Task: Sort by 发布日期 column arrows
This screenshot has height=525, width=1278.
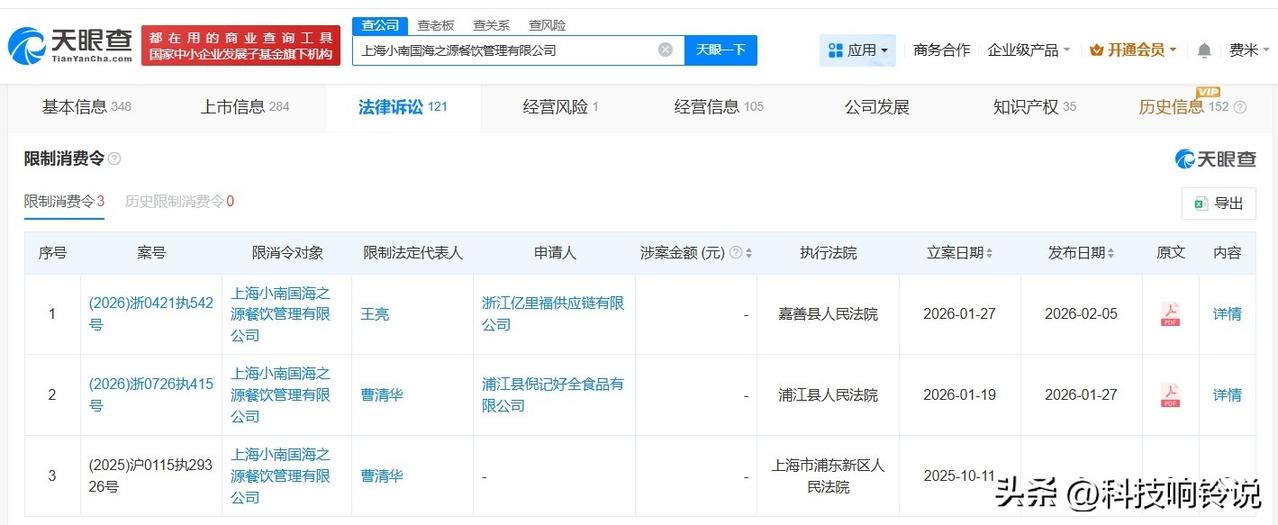Action: point(1110,253)
